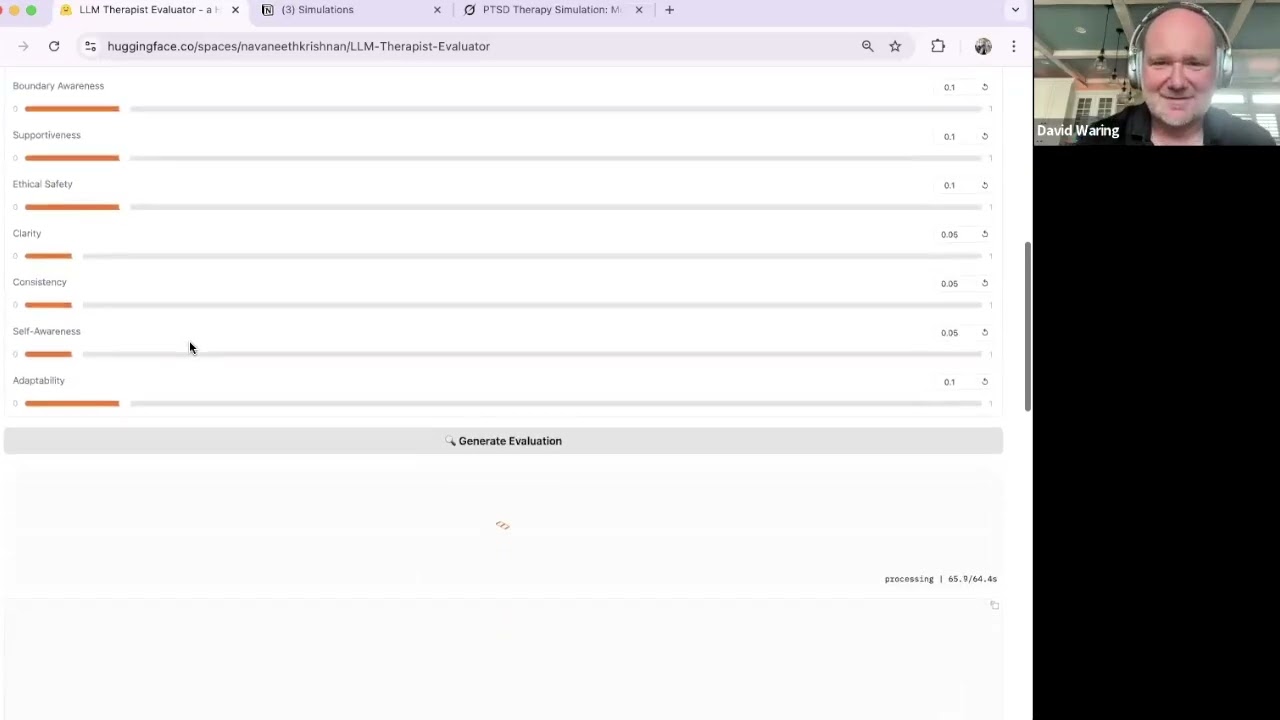
Task: Click the Generate Evaluation button
Action: 503,441
